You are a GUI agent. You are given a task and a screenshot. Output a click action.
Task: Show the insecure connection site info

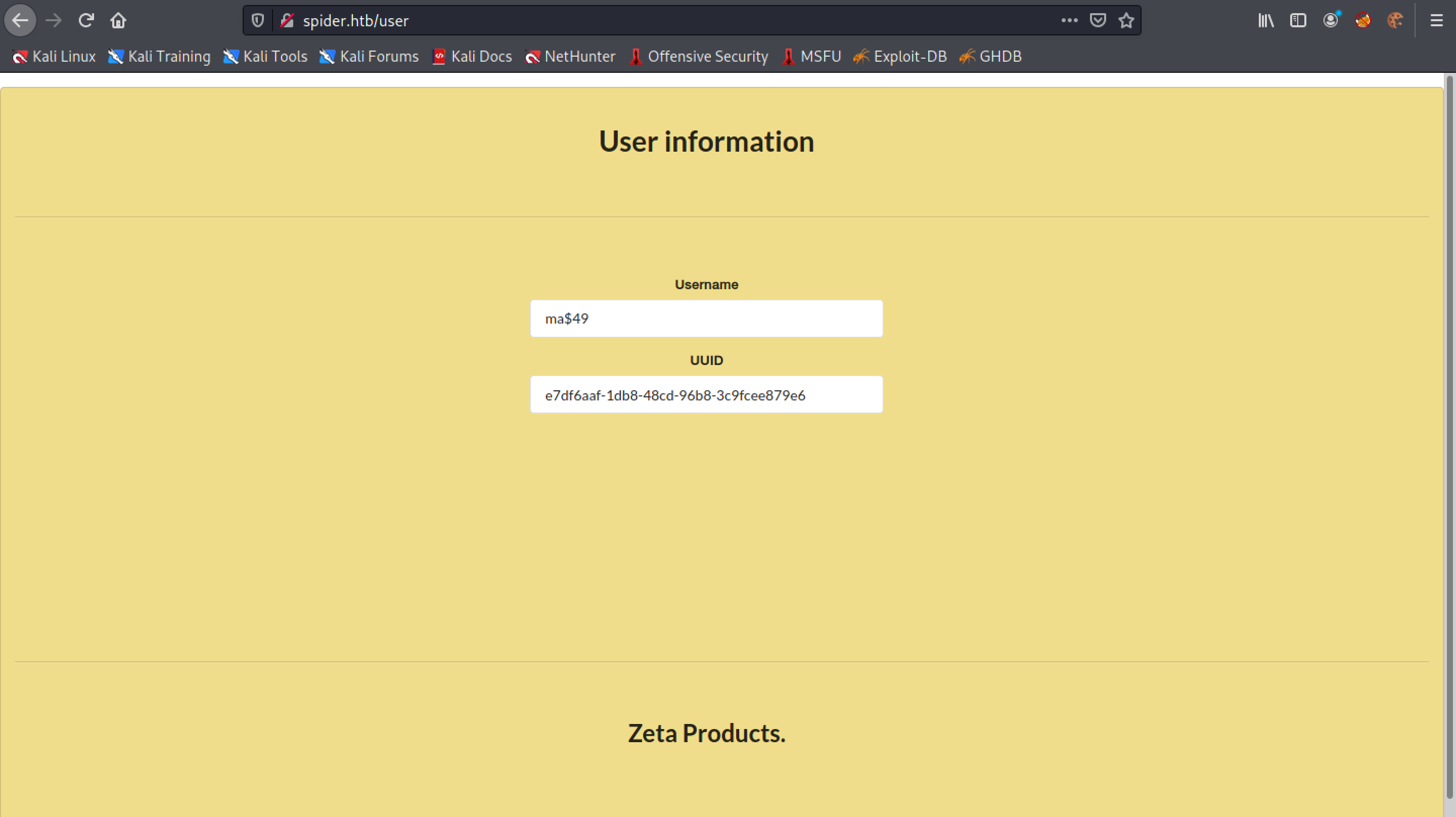pyautogui.click(x=287, y=21)
